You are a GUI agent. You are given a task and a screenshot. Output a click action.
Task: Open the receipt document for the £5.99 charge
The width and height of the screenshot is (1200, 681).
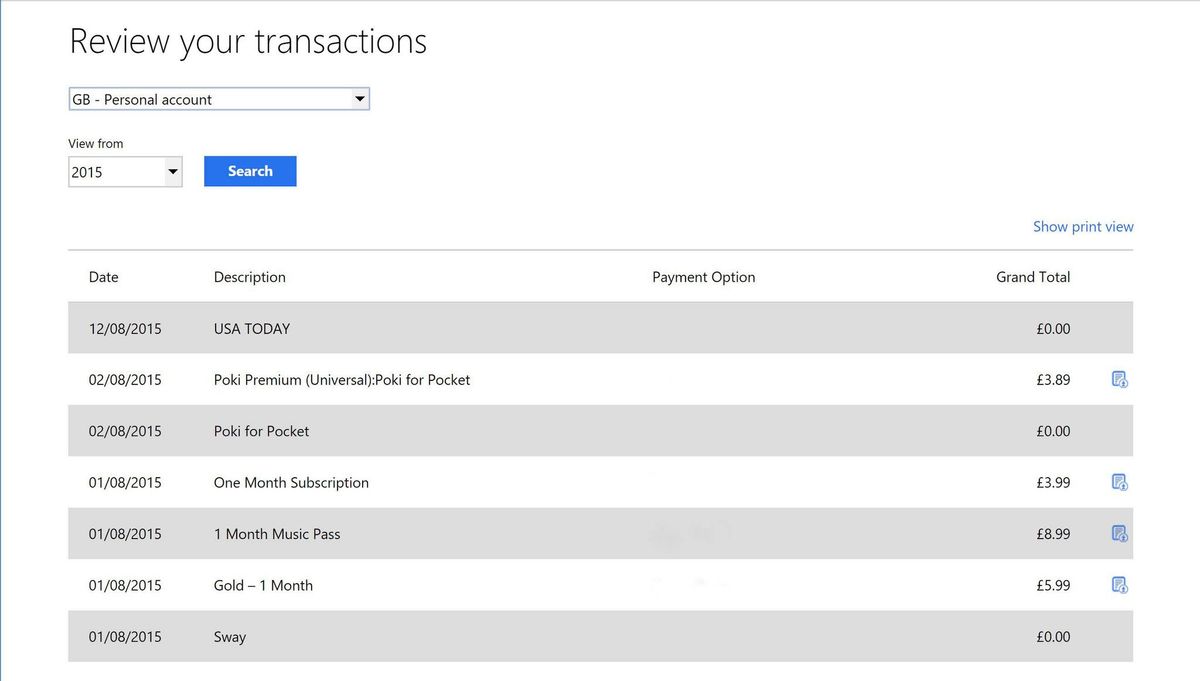pos(1119,585)
